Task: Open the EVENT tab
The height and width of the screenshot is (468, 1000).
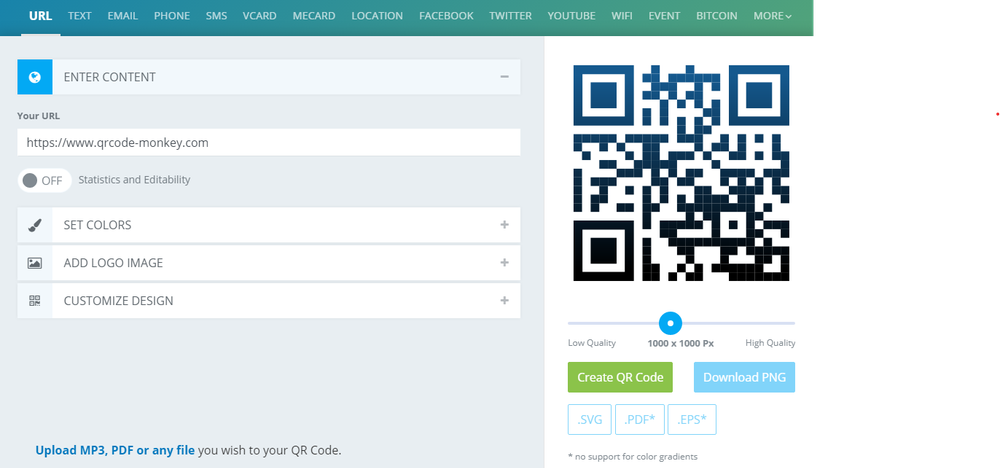Action: pyautogui.click(x=665, y=16)
